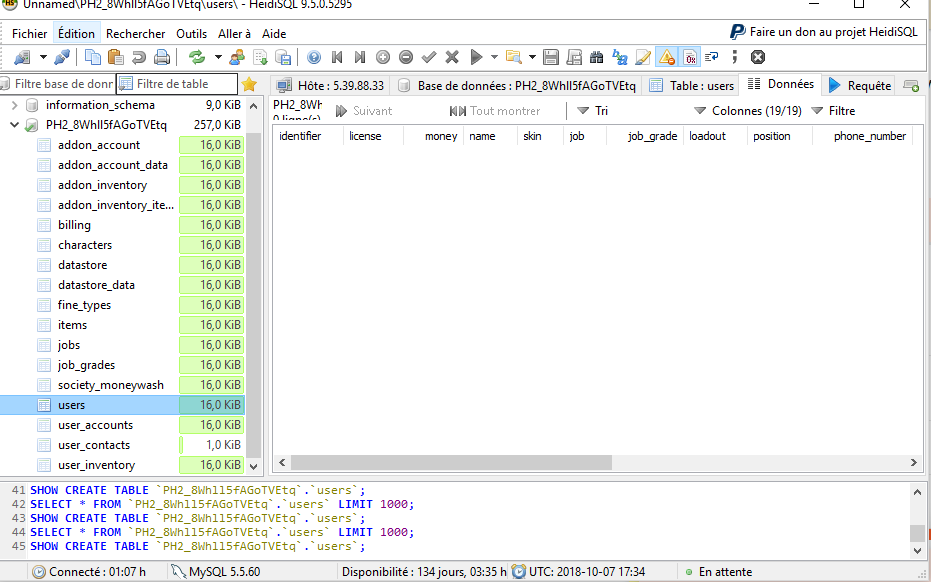
Task: Toggle the warning triangle toolbar button
Action: [666, 57]
